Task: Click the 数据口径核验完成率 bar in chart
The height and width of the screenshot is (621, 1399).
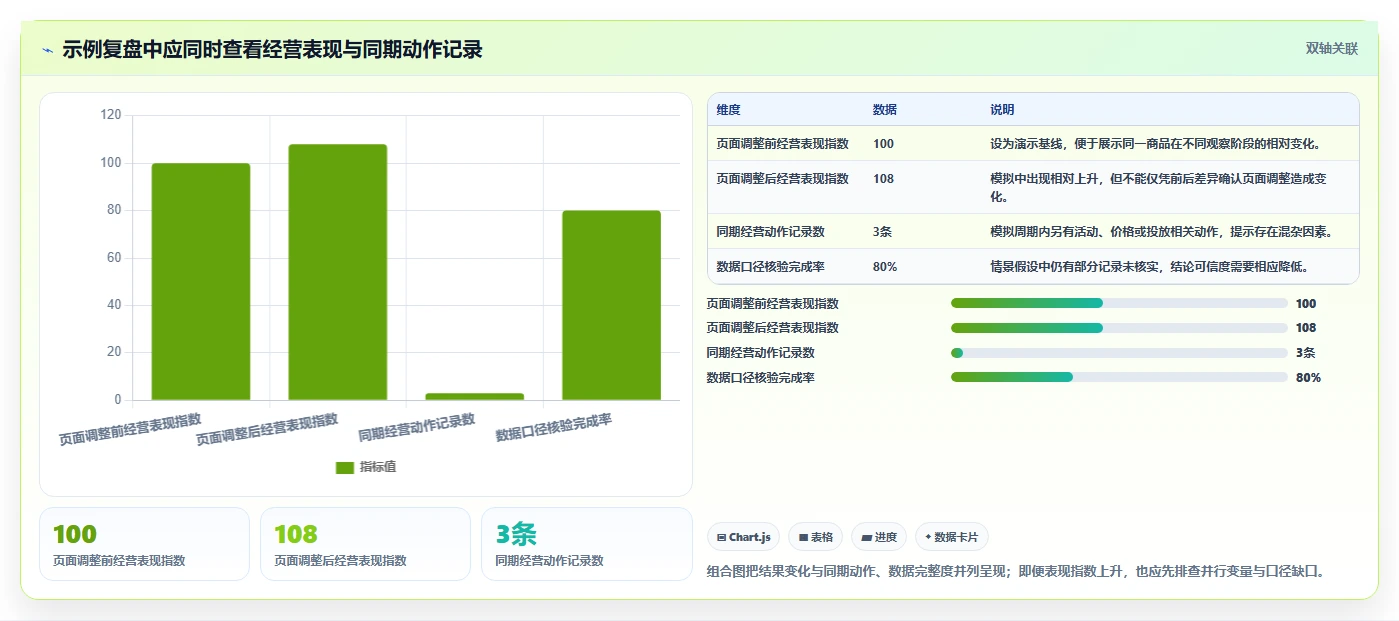Action: pos(611,305)
